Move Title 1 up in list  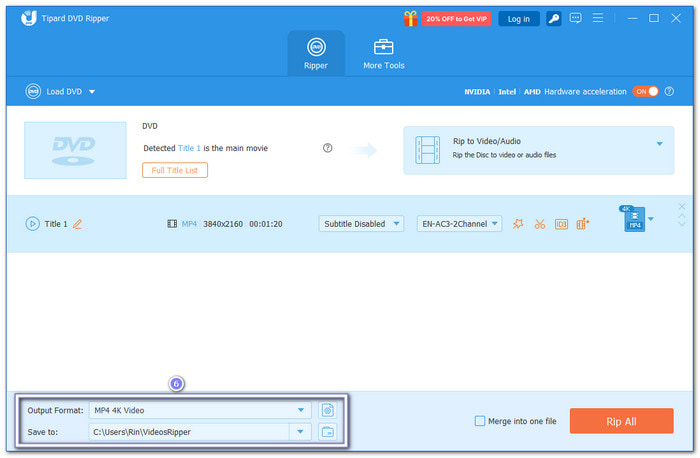682,216
